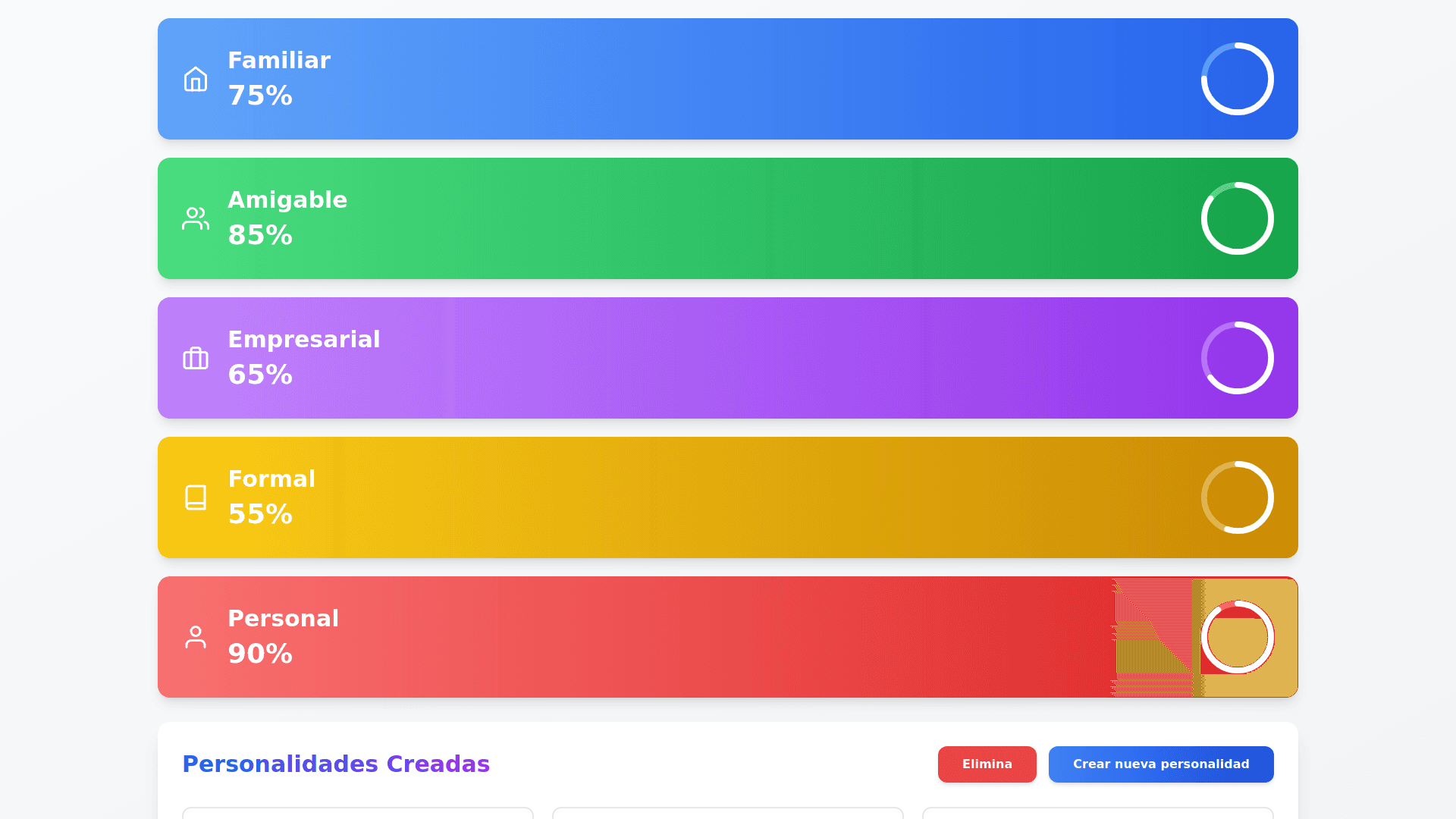Select the Empresarial card title text

click(304, 340)
